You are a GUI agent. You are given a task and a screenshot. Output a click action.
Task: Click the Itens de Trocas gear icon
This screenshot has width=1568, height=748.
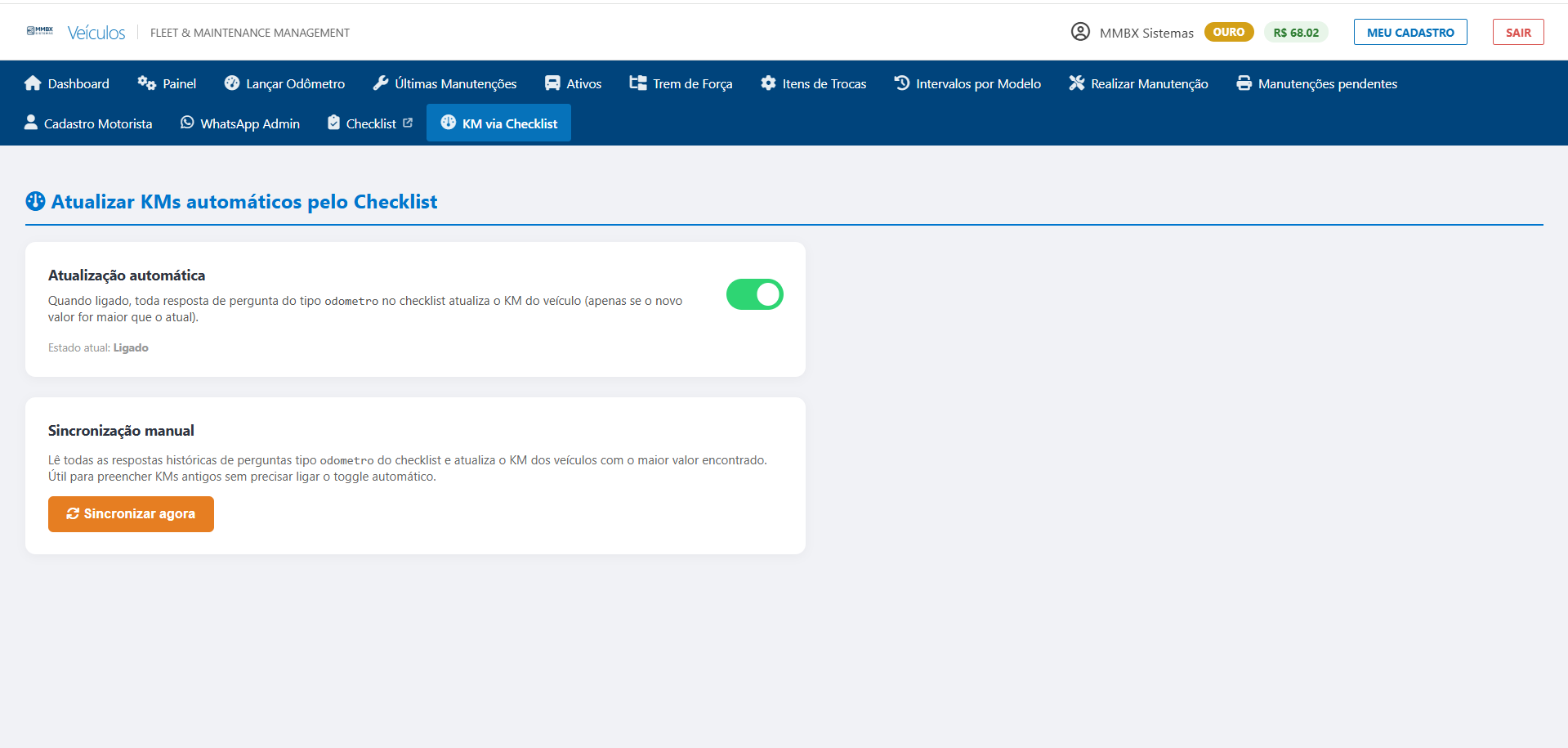[768, 83]
